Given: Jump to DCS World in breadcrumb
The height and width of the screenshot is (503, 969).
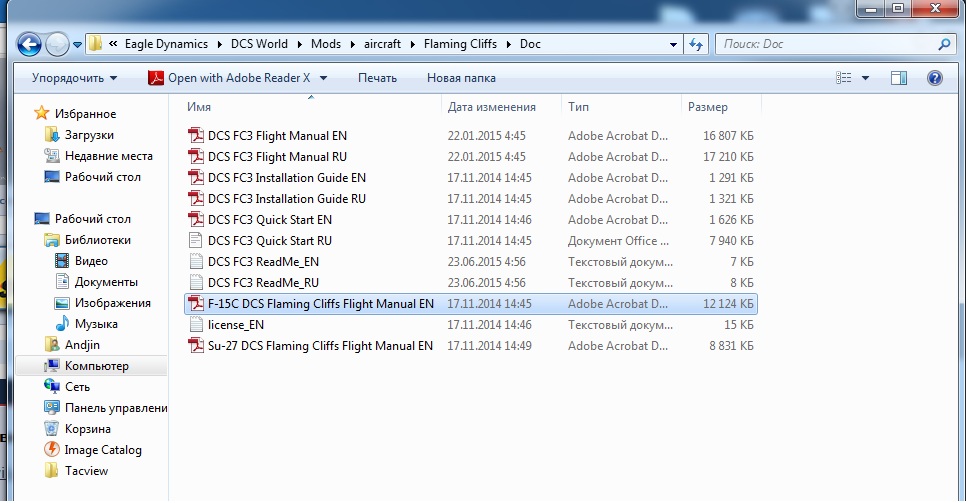Looking at the screenshot, I should point(259,44).
